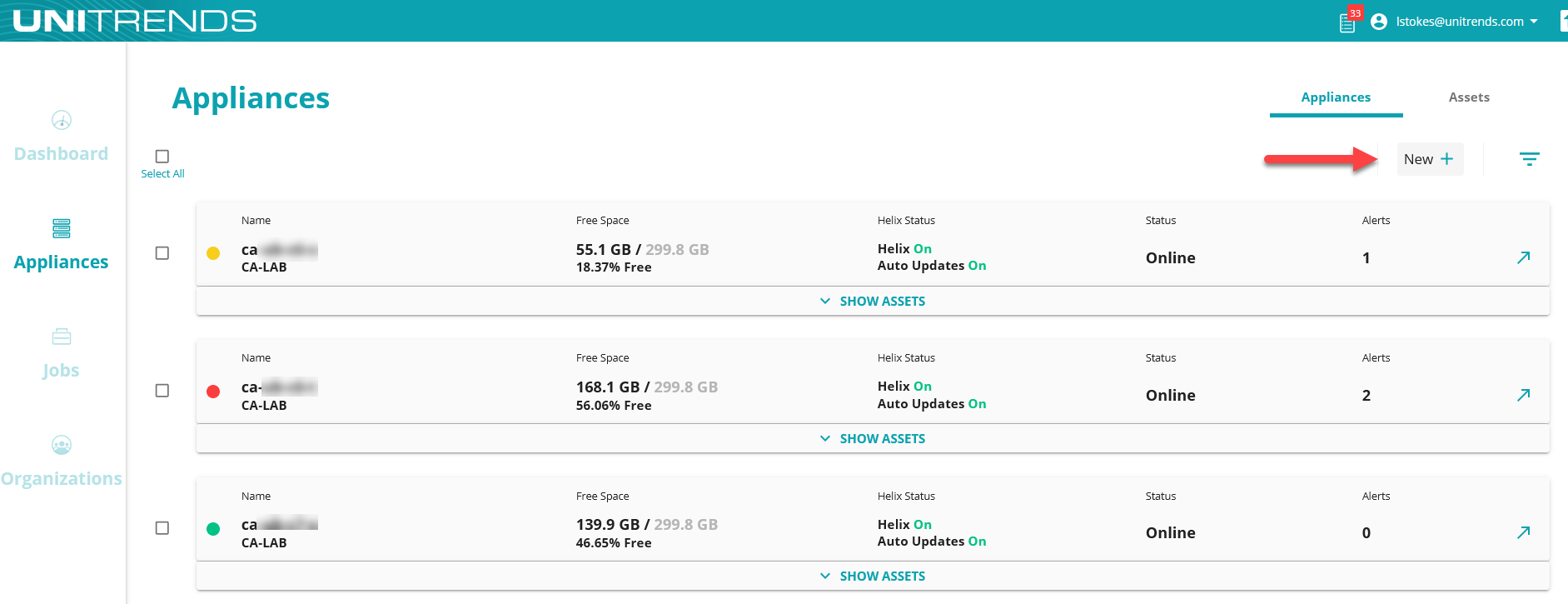This screenshot has width=1568, height=604.
Task: Click the Unitrends logo
Action: pos(135,21)
